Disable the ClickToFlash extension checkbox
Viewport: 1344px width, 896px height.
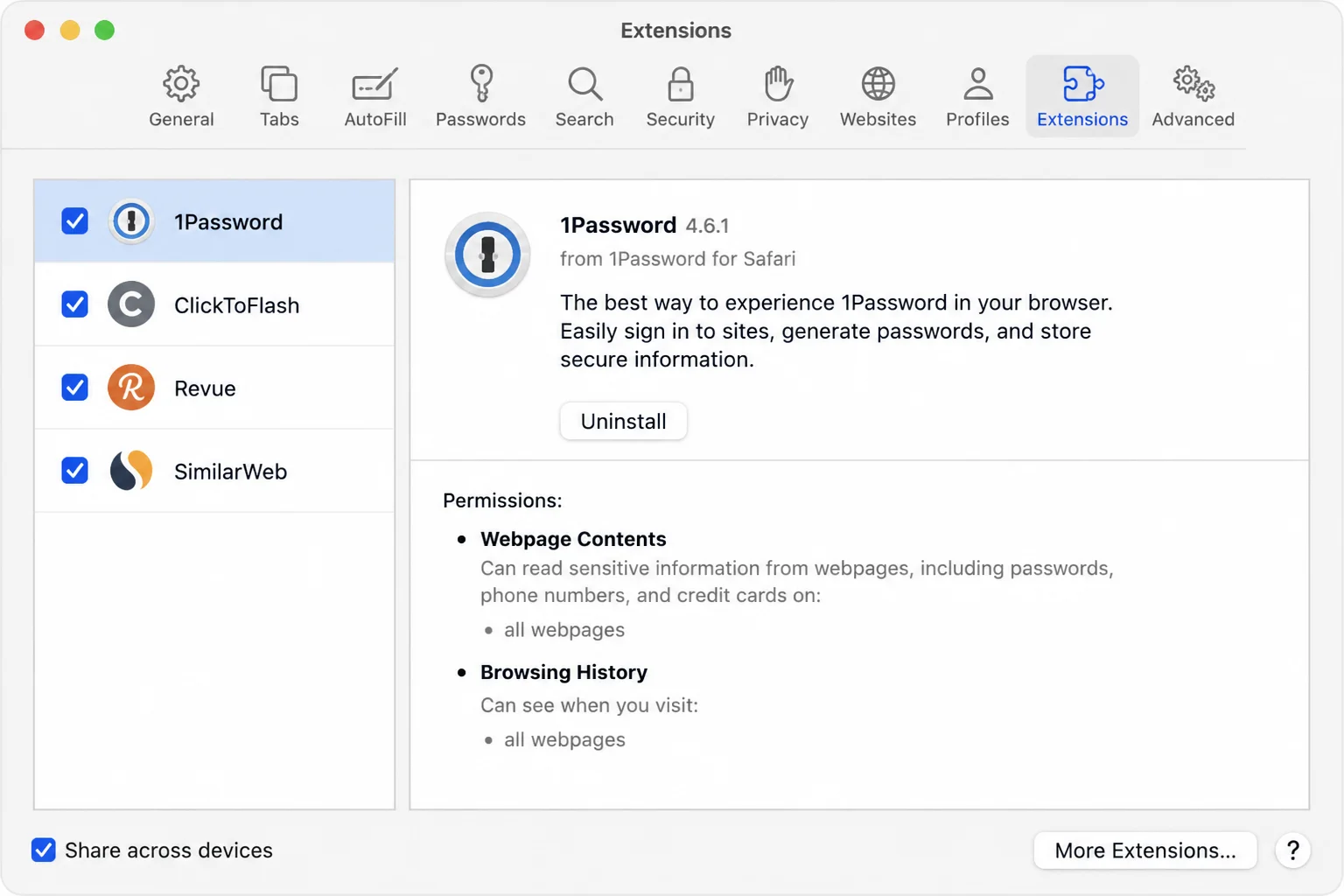[75, 304]
